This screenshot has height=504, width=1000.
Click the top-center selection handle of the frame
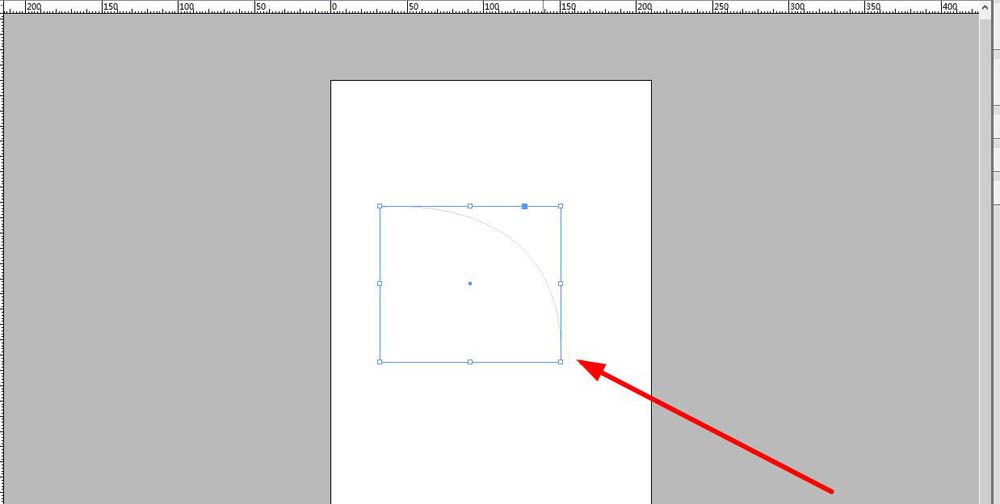[x=470, y=206]
